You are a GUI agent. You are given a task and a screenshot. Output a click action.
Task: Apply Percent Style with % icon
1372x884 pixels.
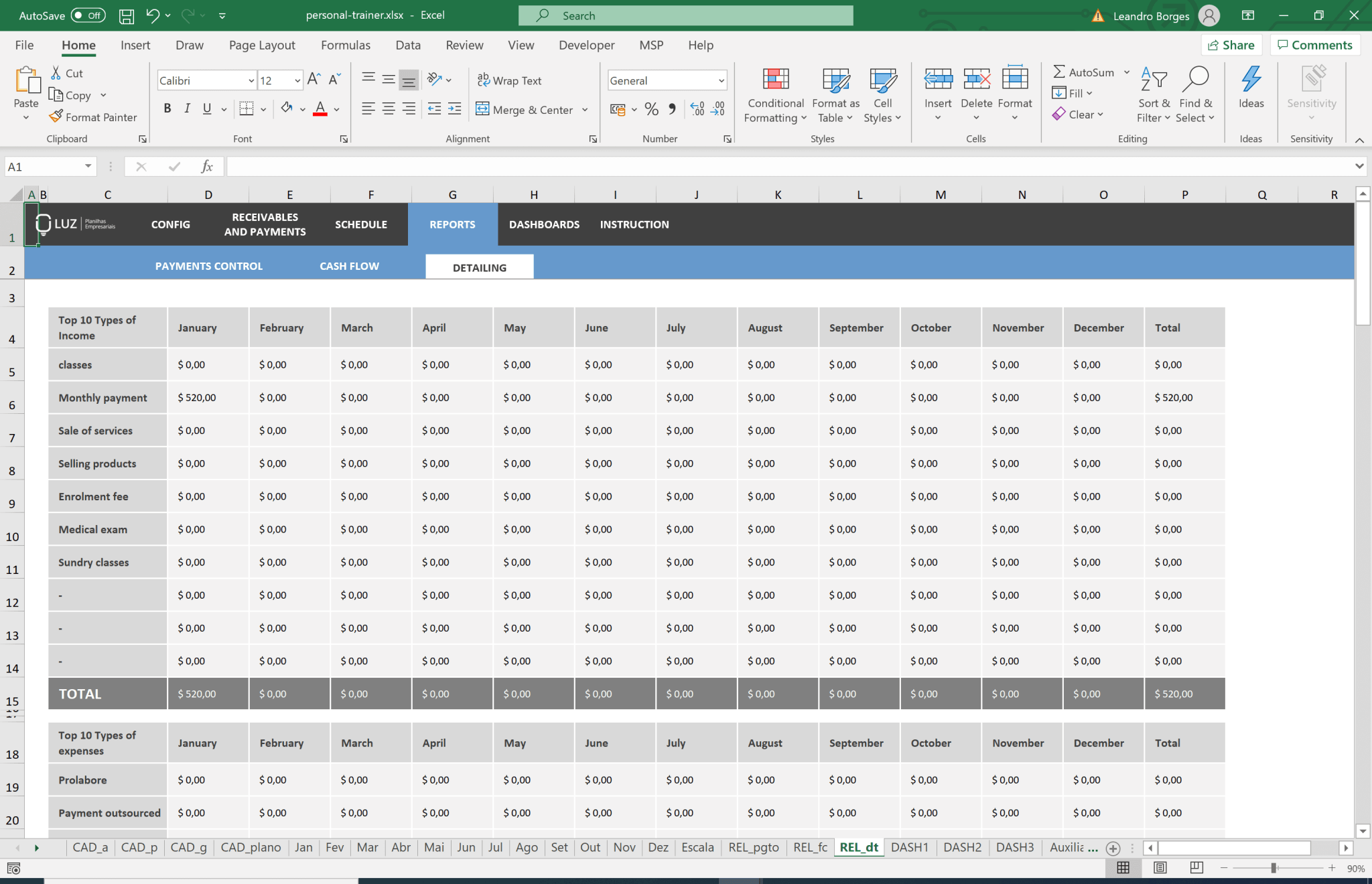[651, 109]
